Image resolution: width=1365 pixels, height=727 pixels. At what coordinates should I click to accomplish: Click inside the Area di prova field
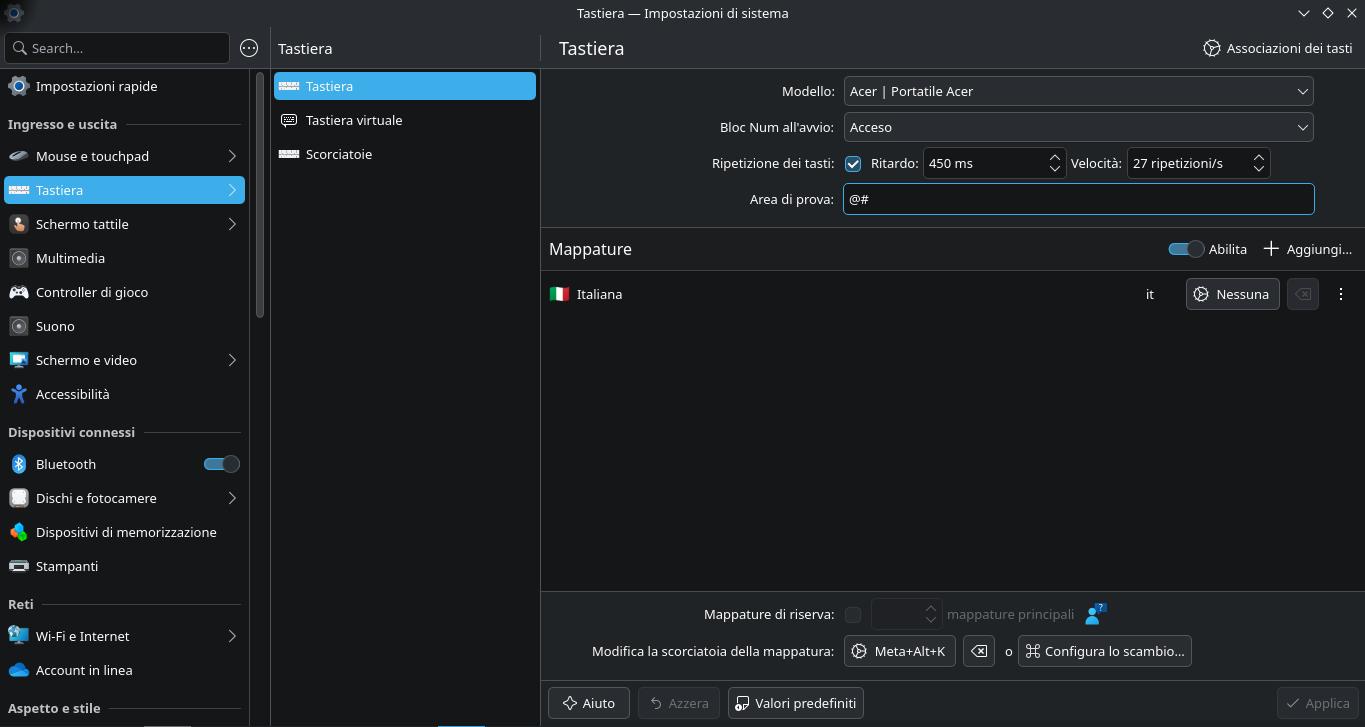pos(1078,199)
